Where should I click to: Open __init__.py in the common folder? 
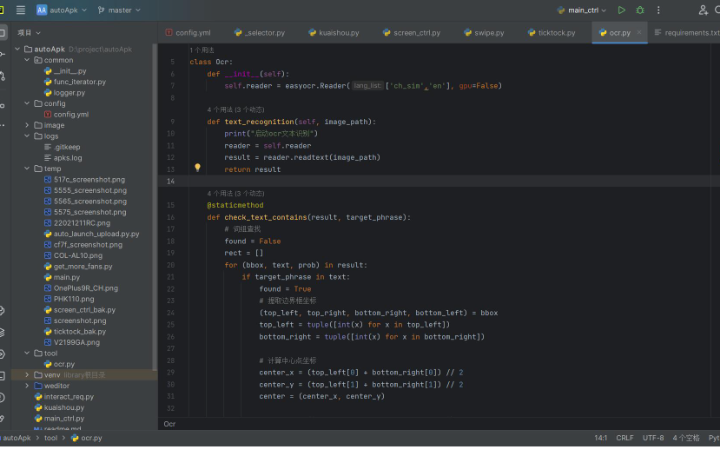pyautogui.click(x=65, y=71)
